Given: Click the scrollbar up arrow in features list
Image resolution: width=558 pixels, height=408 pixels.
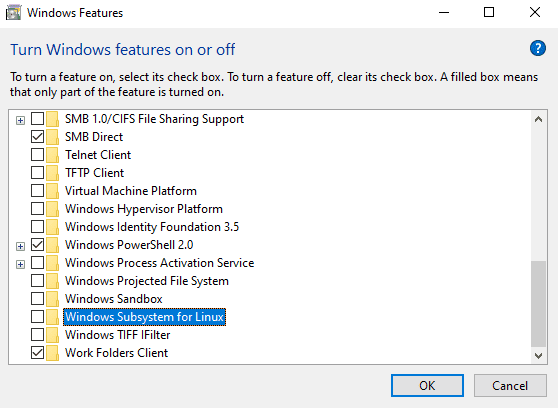Looking at the screenshot, I should click(538, 119).
